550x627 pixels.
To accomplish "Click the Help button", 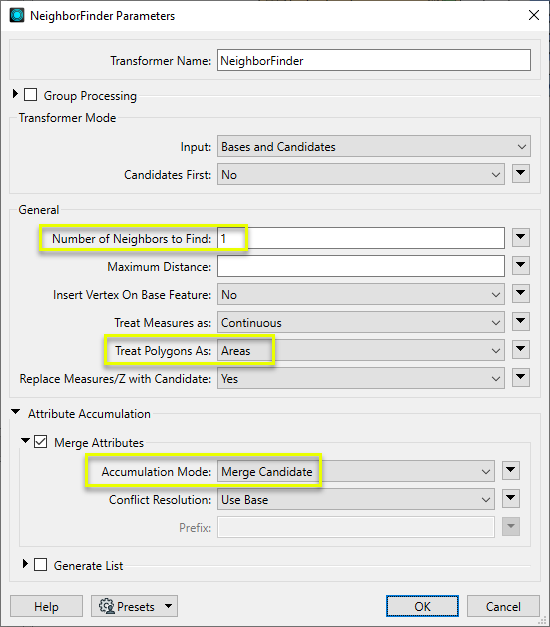I will click(x=46, y=606).
